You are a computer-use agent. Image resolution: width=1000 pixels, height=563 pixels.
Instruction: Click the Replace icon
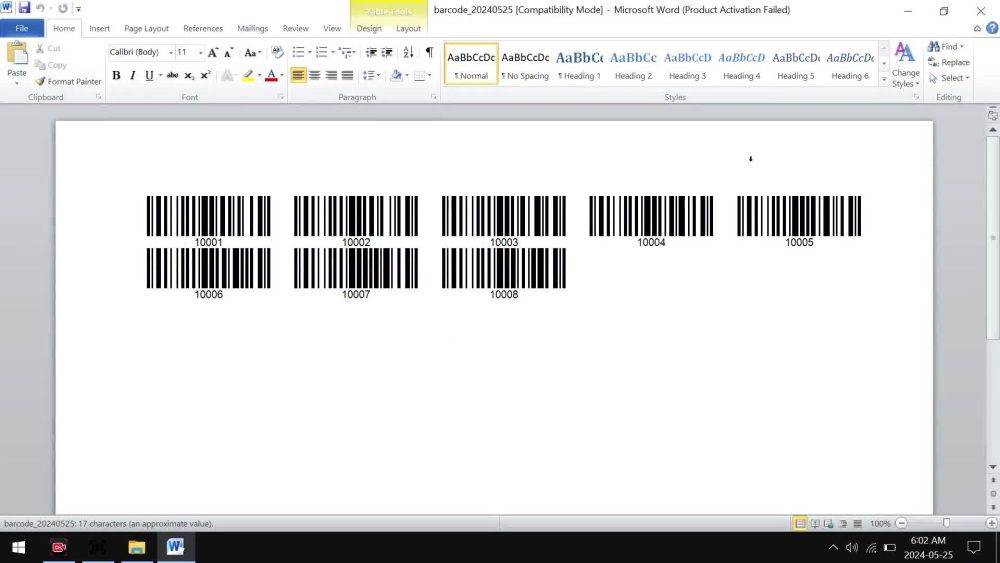pos(934,62)
